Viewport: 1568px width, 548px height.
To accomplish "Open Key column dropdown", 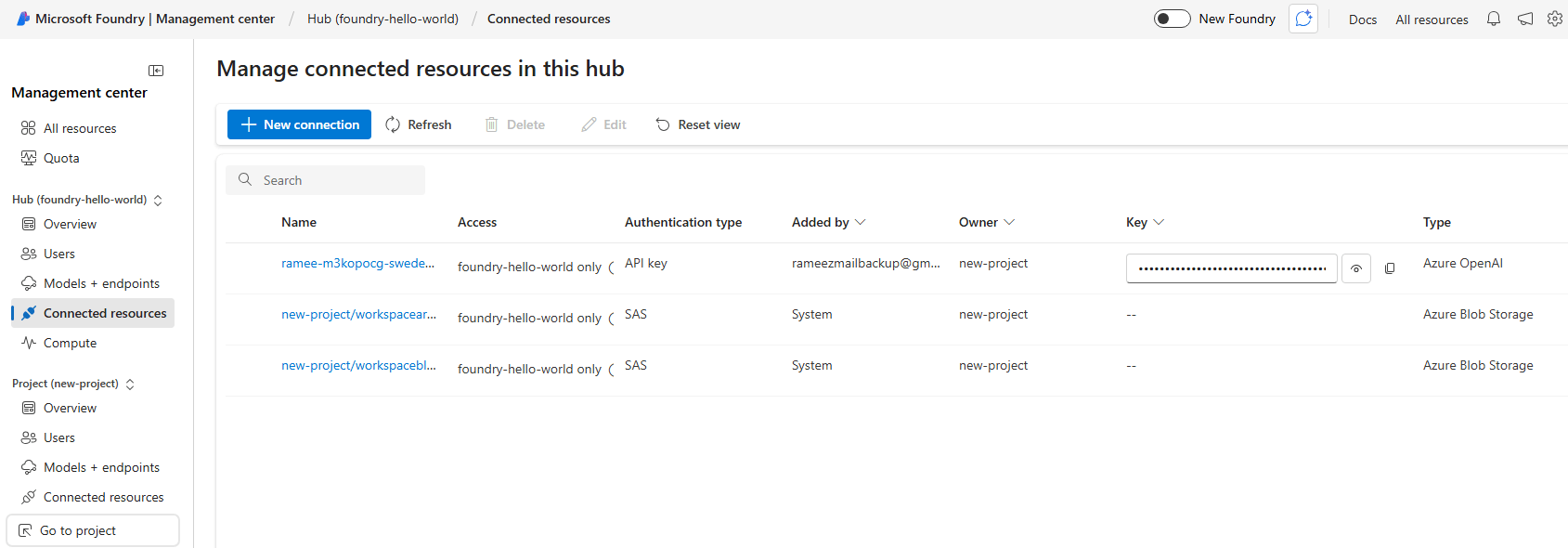I will pyautogui.click(x=1159, y=222).
